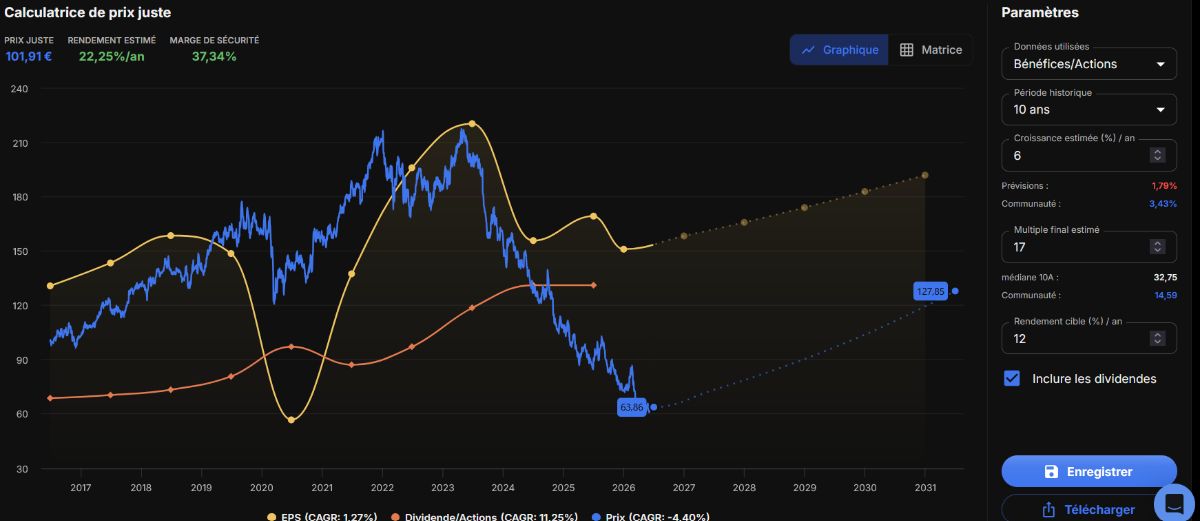Click the EPS data point at 2023 peak
Screen dimensions: 1200x521
click(472, 124)
